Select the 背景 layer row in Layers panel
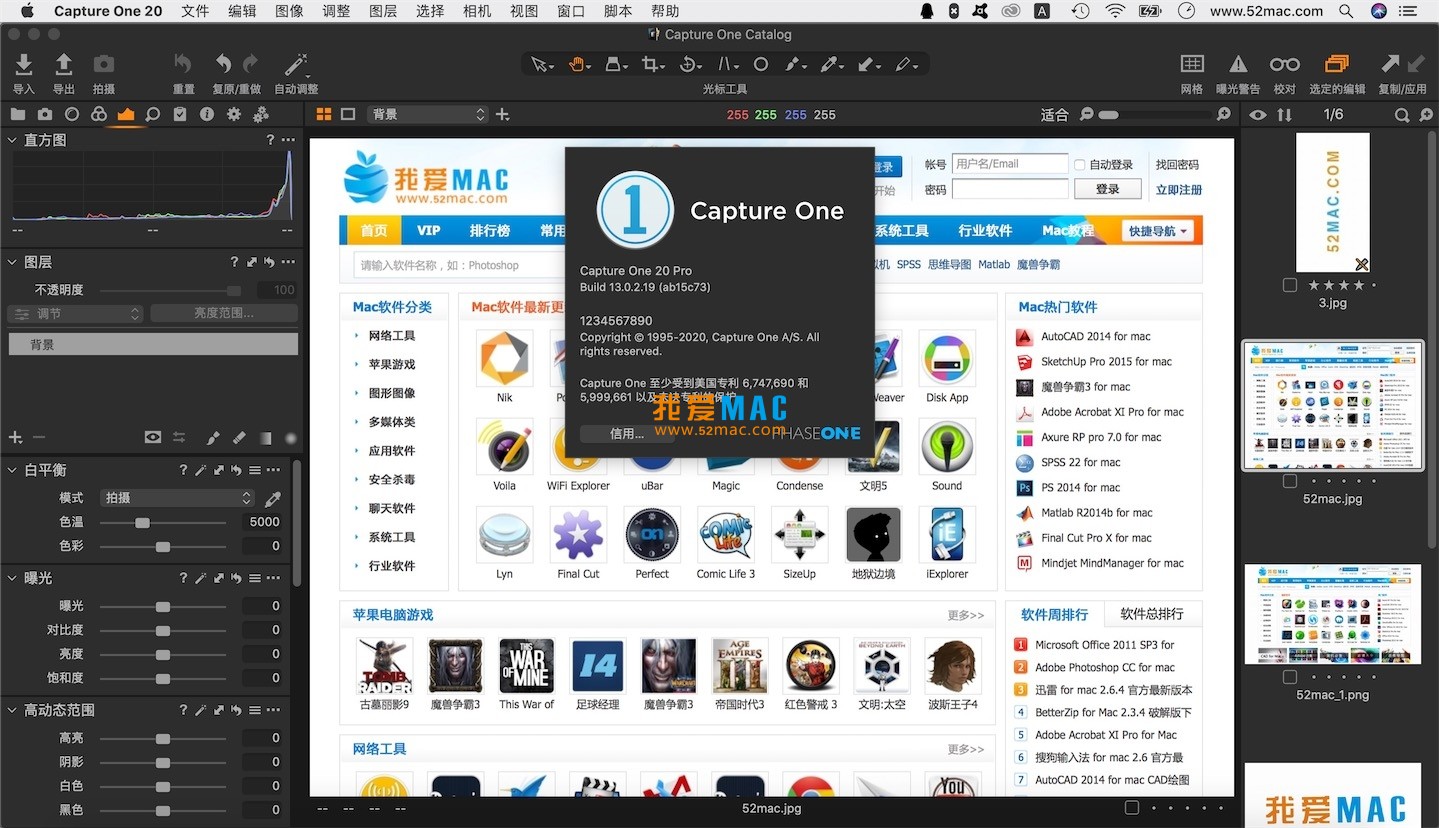1439x828 pixels. pos(153,344)
